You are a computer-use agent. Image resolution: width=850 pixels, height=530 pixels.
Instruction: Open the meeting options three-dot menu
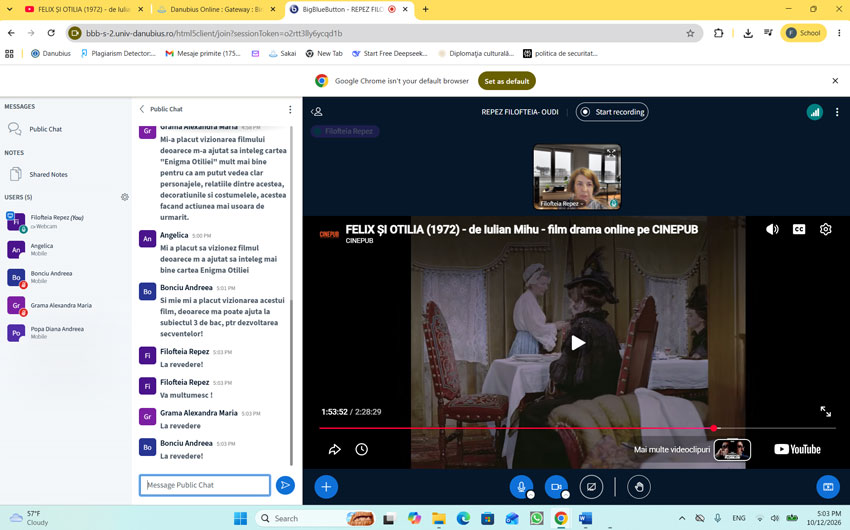837,112
